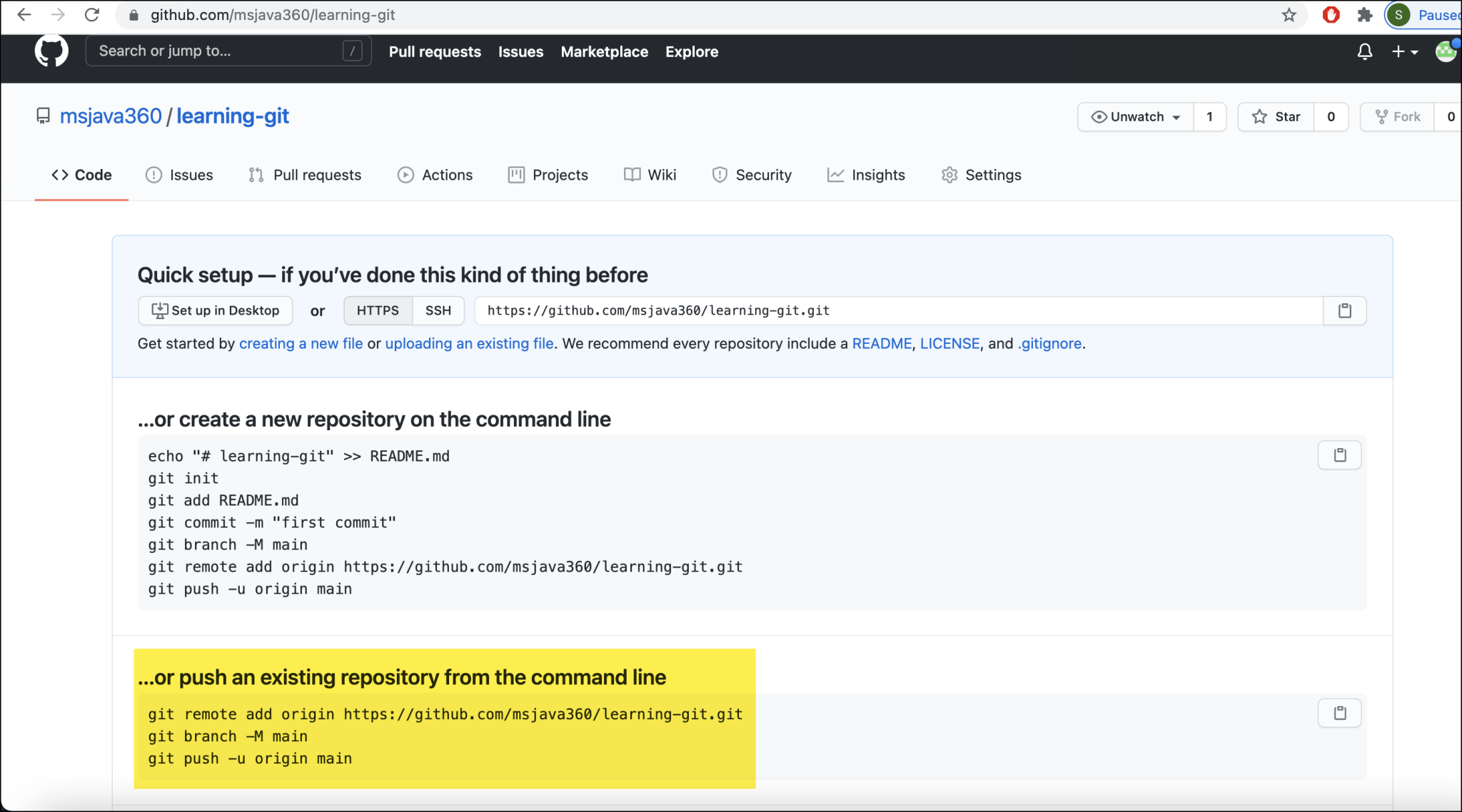Open the repository Issues tab
Screen dimensions: 1462x812
click(179, 175)
